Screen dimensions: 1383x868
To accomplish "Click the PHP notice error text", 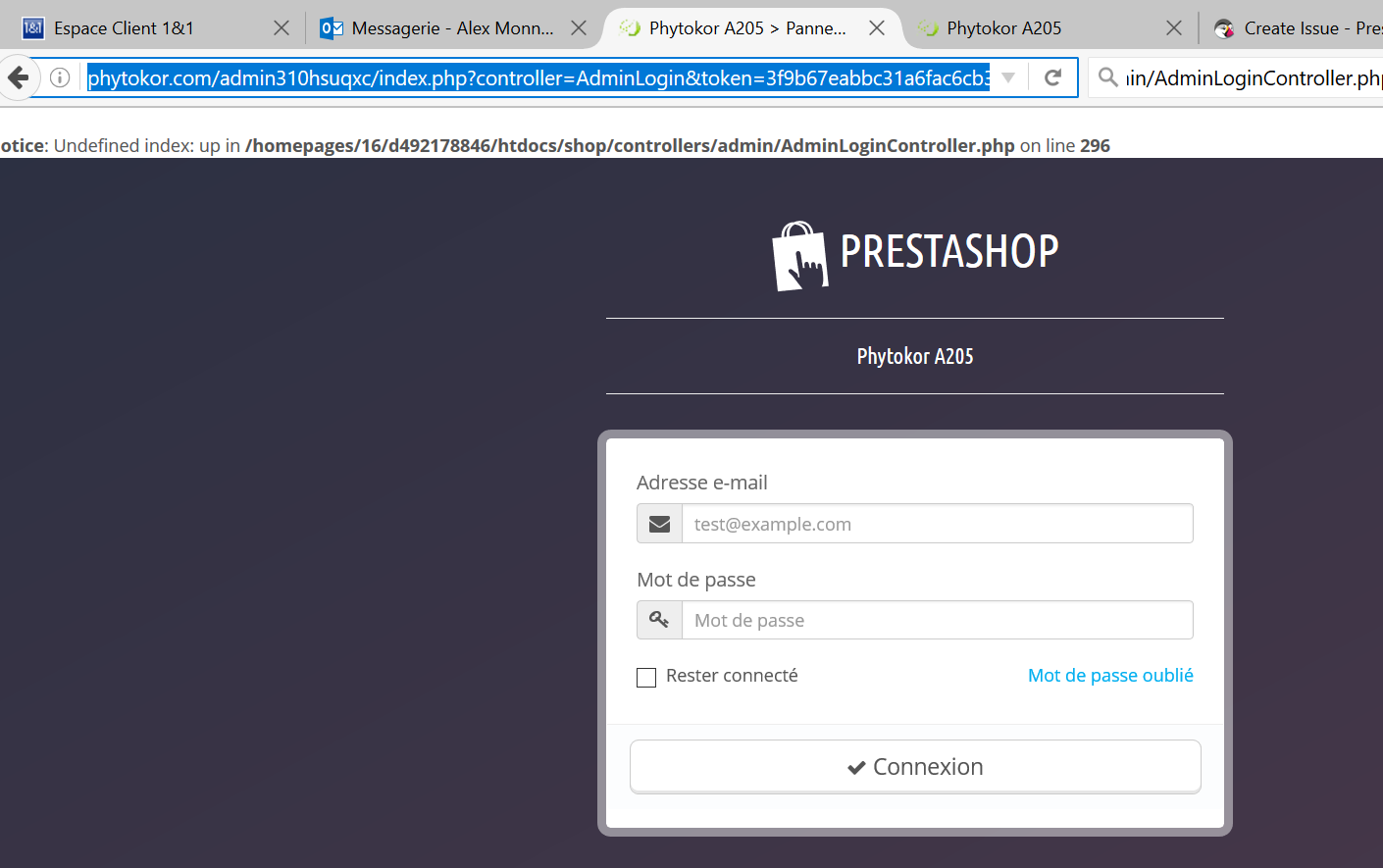I will coord(555,145).
